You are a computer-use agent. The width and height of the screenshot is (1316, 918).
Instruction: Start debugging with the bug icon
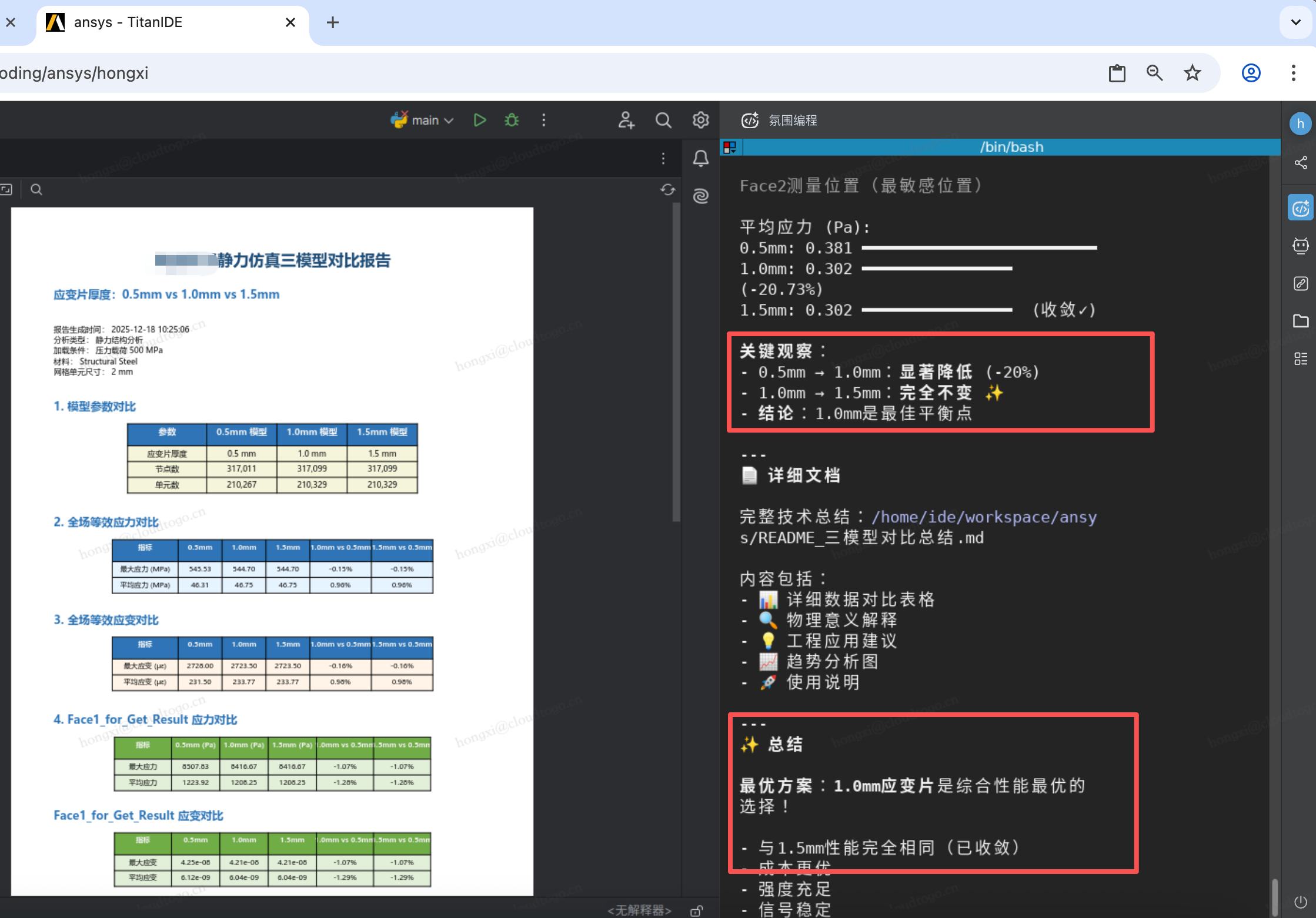pos(512,120)
